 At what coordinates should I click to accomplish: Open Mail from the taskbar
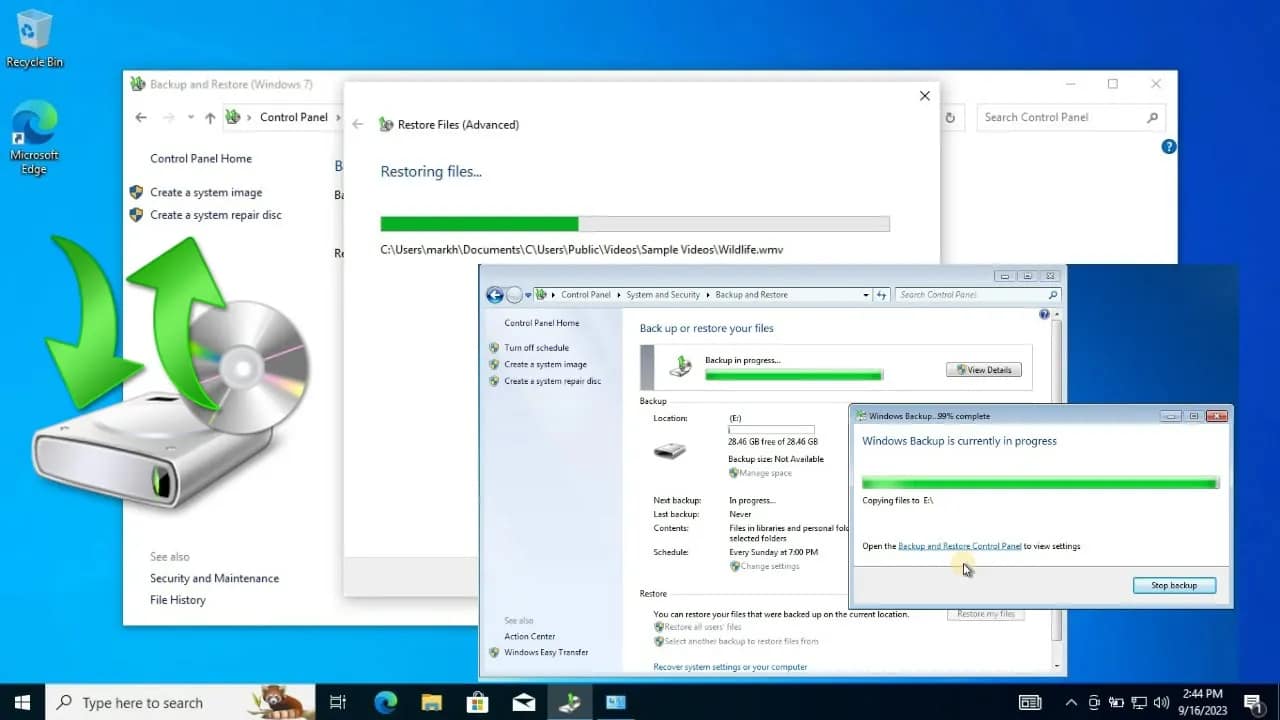[524, 702]
